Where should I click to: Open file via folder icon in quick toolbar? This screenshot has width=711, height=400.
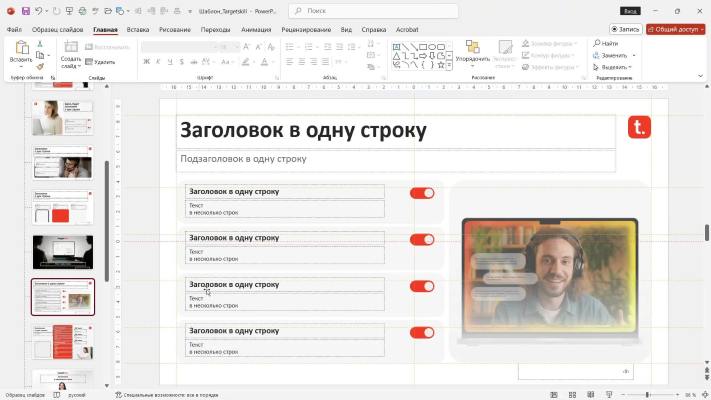(108, 11)
